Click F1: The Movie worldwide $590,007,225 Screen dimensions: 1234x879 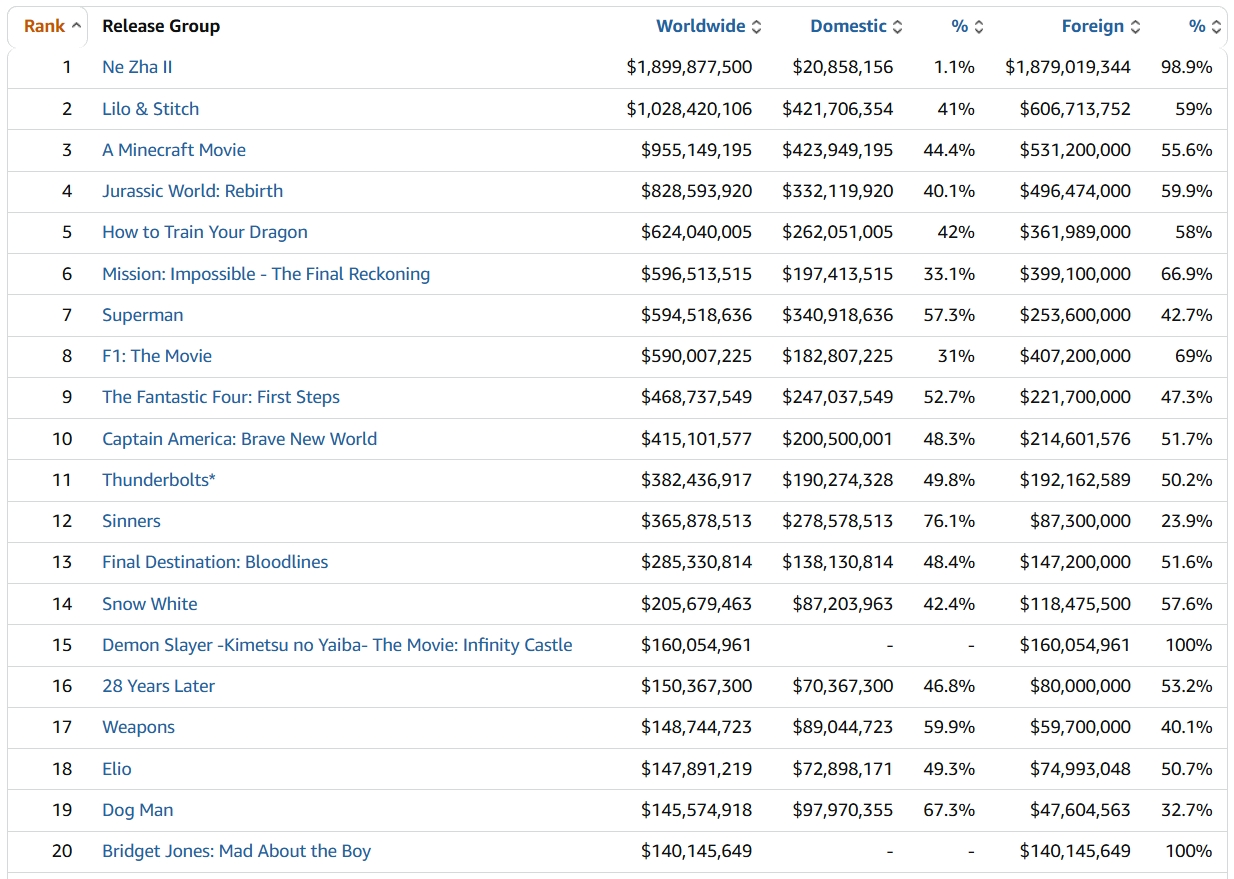click(x=696, y=356)
